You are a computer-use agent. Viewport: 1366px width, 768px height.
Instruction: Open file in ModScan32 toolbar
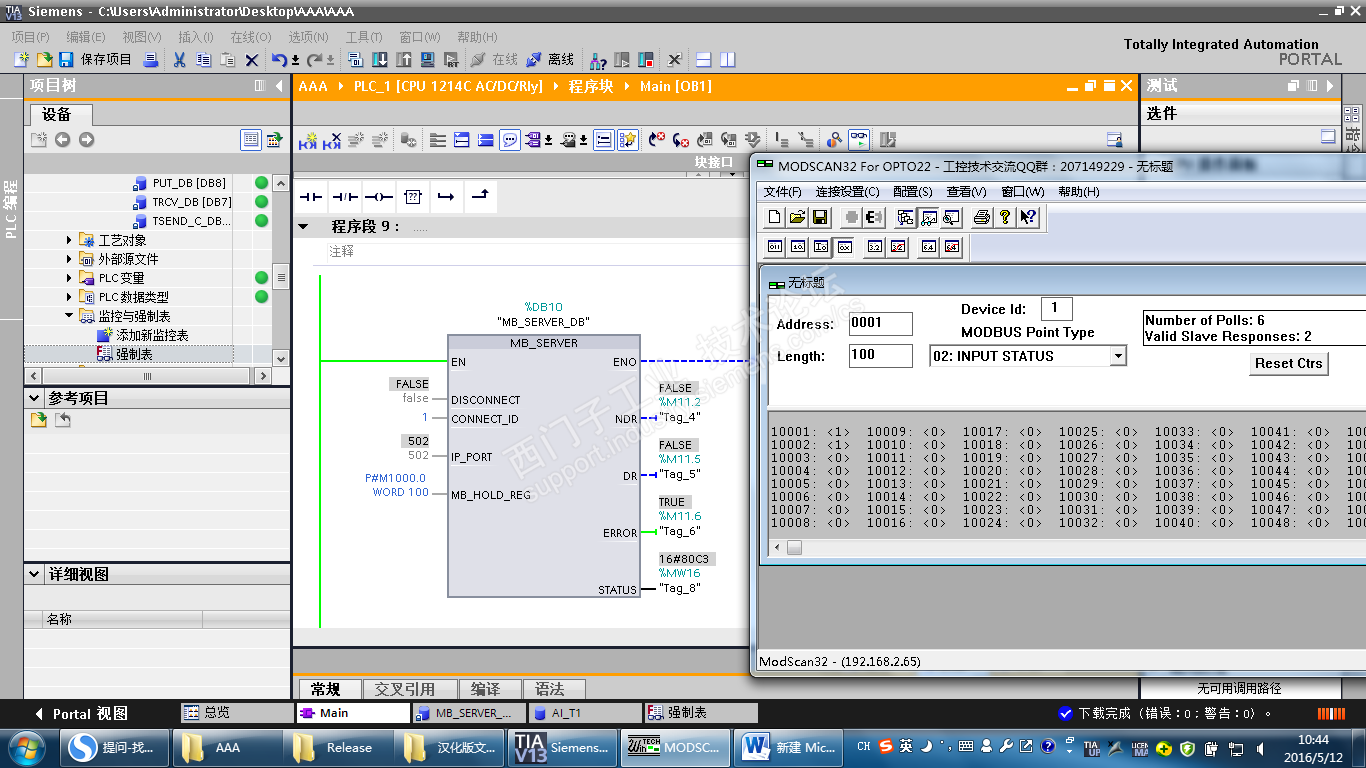(797, 217)
